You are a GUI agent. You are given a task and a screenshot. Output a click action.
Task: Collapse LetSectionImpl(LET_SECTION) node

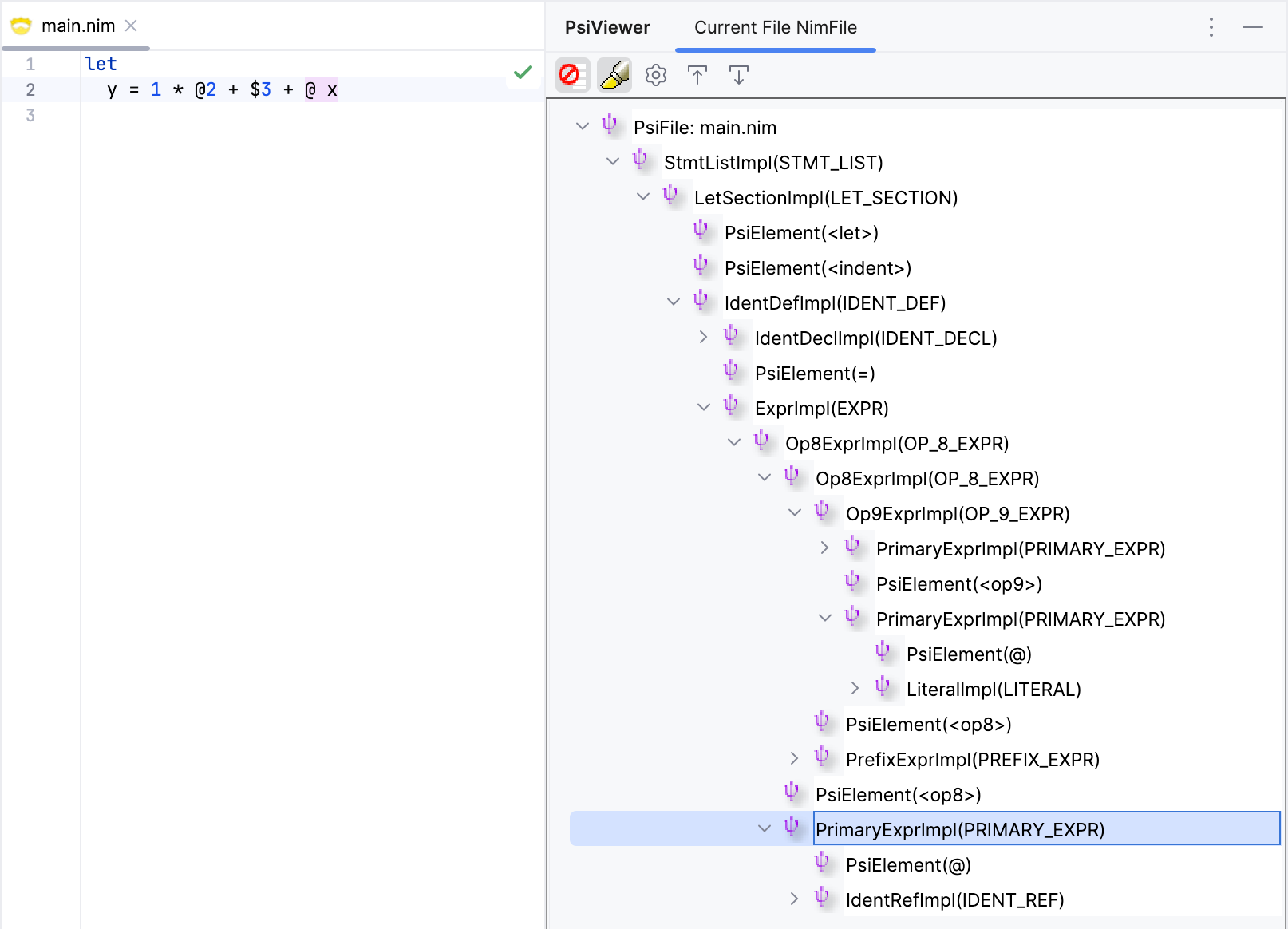coord(643,196)
